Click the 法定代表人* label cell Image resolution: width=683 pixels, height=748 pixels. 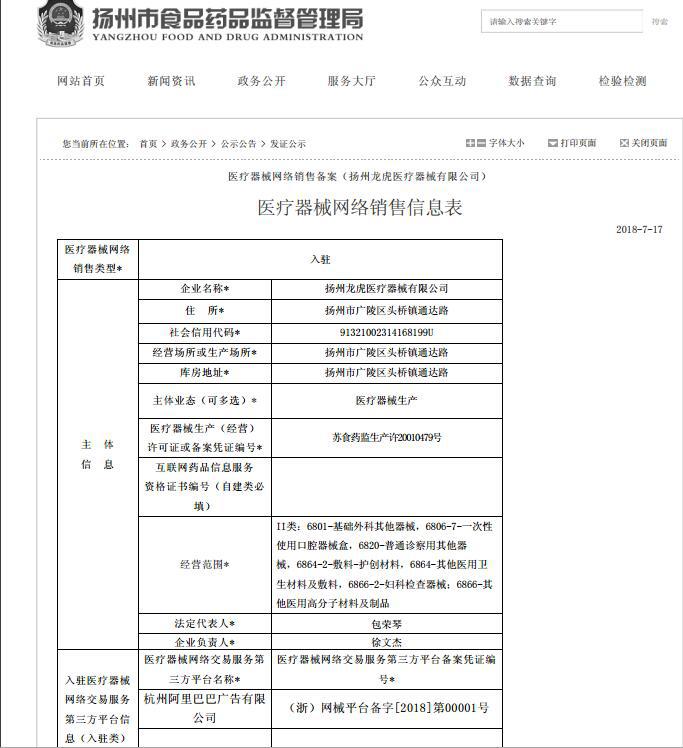[205, 624]
